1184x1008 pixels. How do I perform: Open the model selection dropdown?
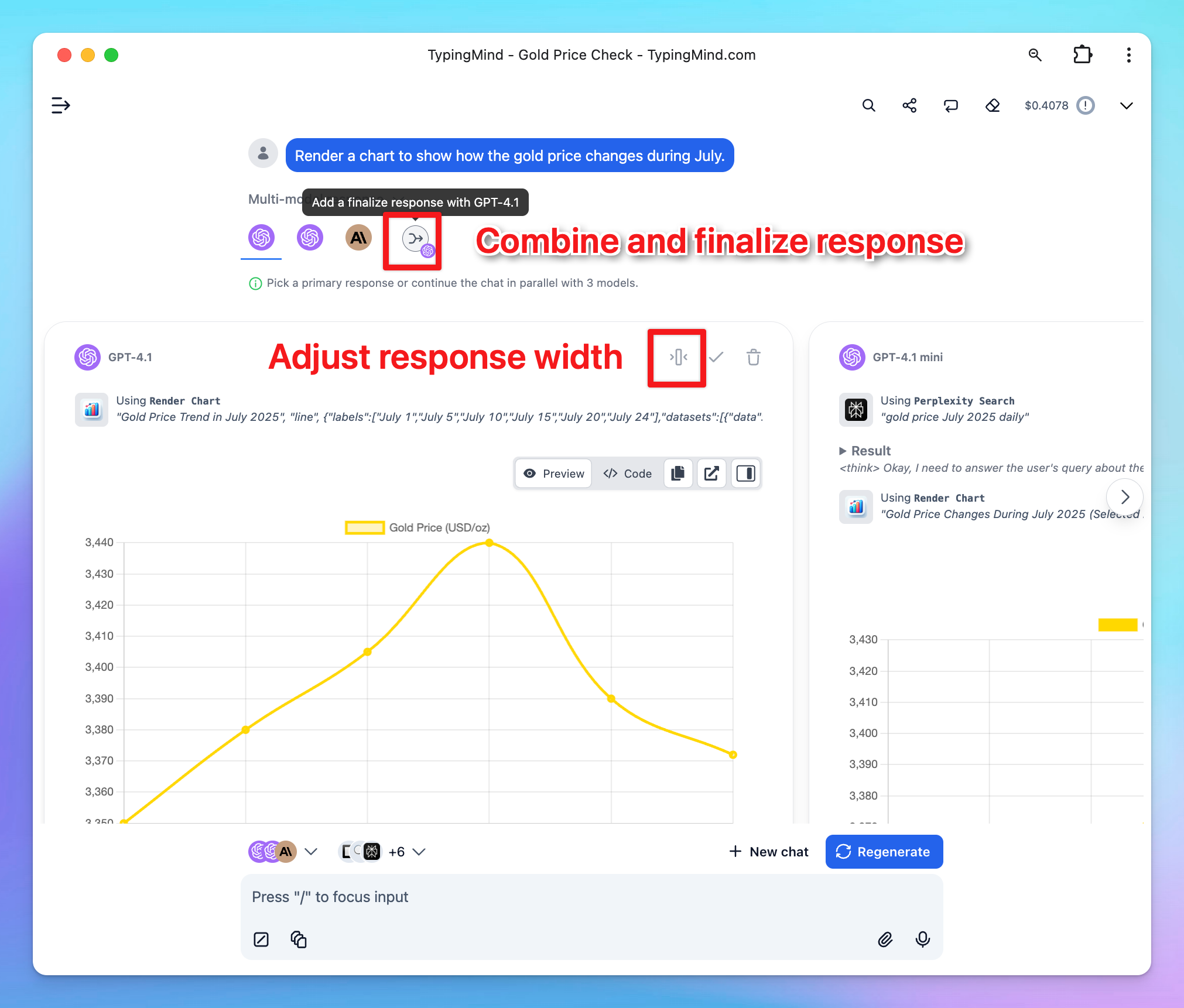(311, 852)
